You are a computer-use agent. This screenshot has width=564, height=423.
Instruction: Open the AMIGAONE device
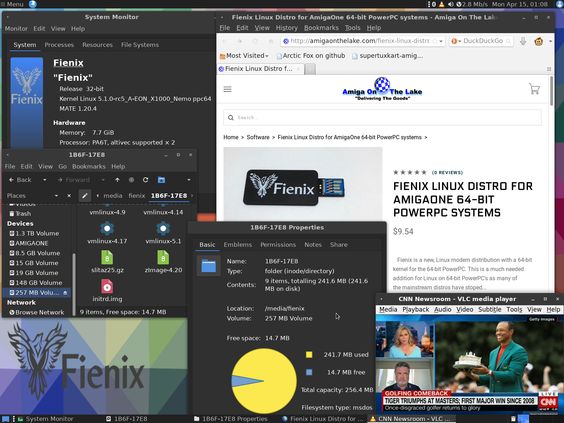click(x=29, y=243)
